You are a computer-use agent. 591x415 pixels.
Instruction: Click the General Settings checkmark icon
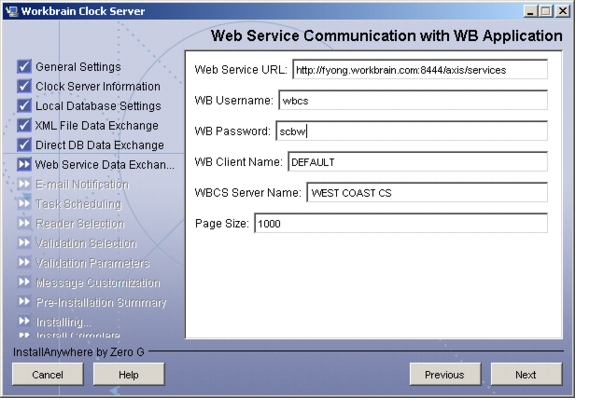coord(24,66)
